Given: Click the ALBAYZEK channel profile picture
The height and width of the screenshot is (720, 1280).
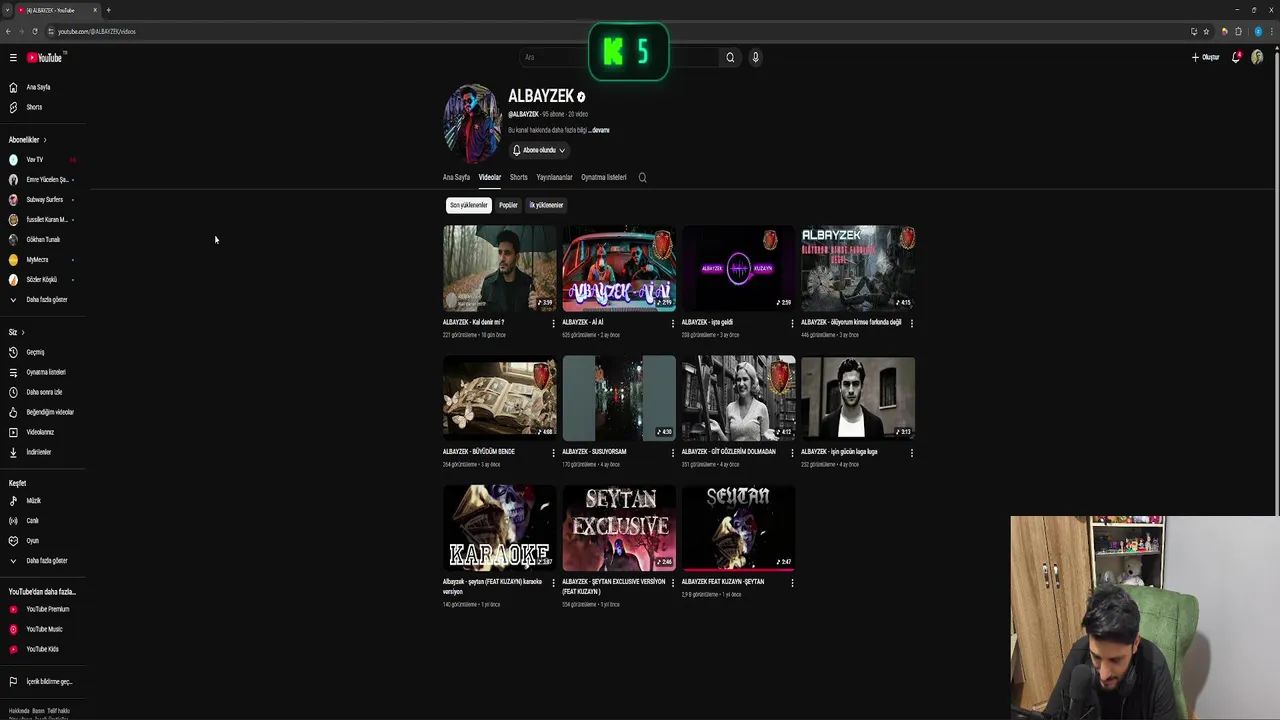Looking at the screenshot, I should [472, 123].
